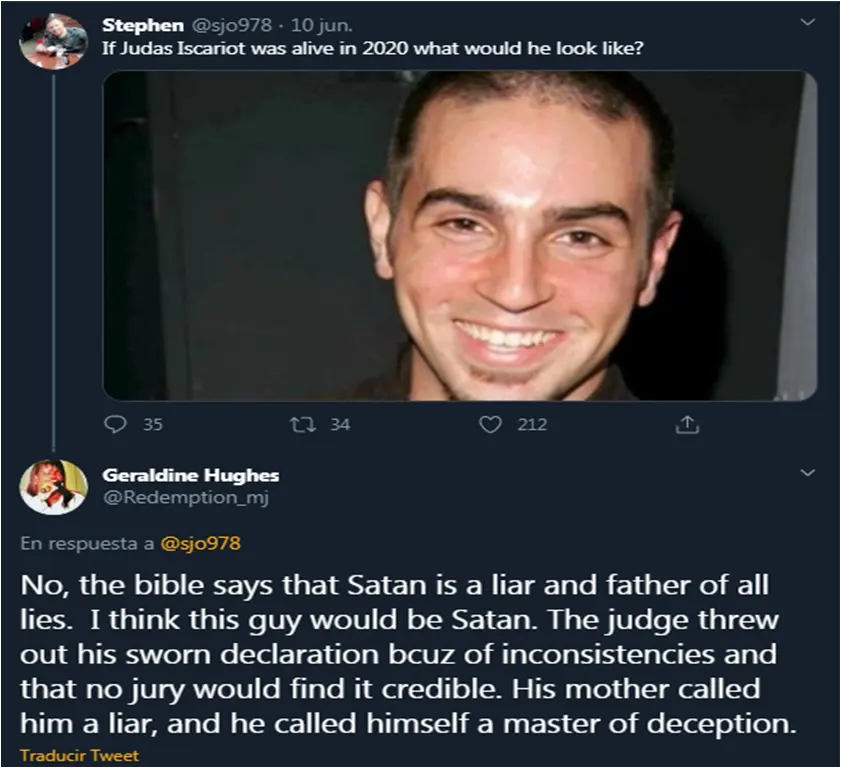Open Stephen's profile picture avatar
Screen dimensions: 841x768
(52, 41)
